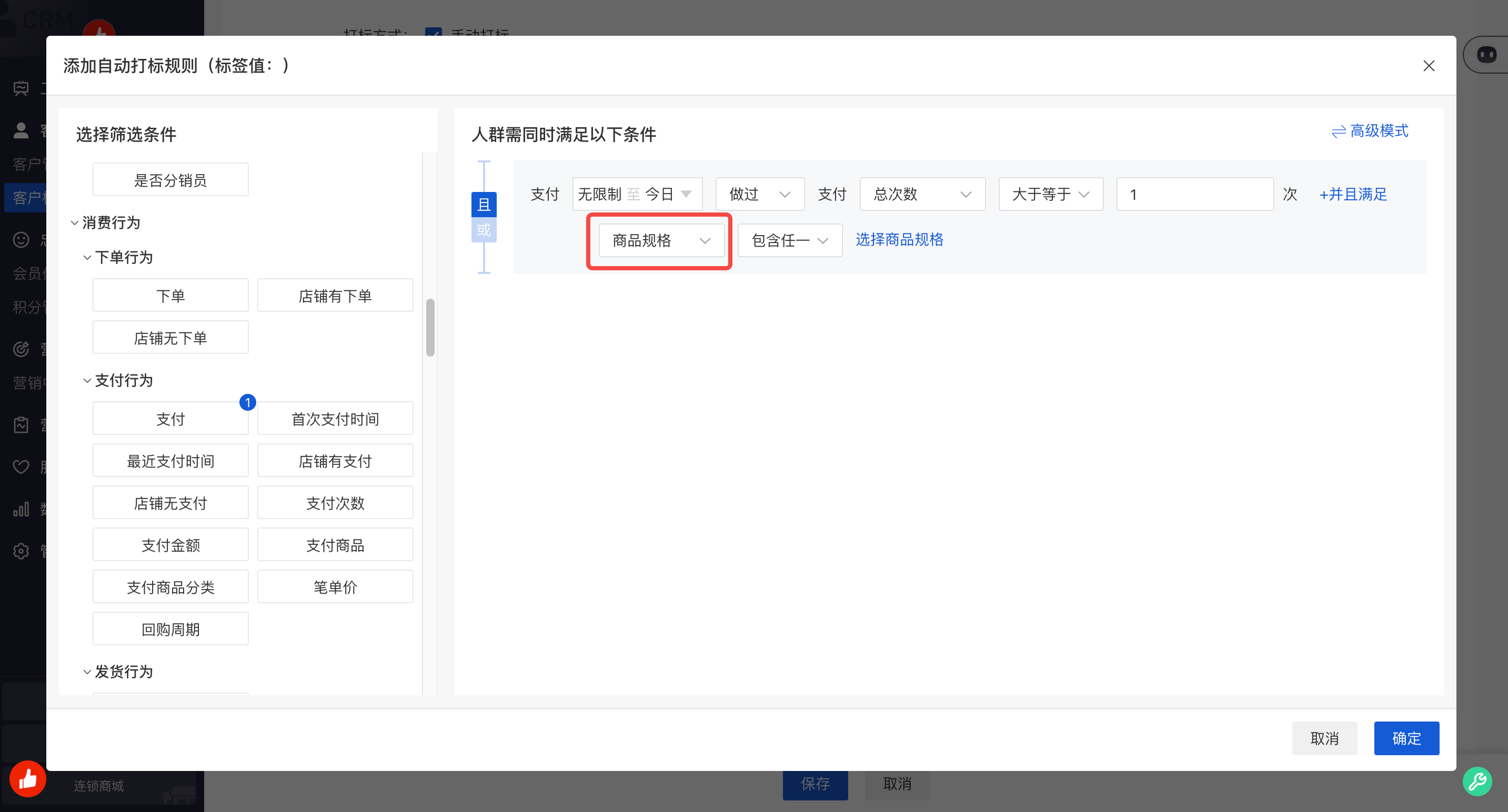Viewport: 1508px width, 812px height.
Task: Collapse the 发货行为 group
Action: coord(87,672)
